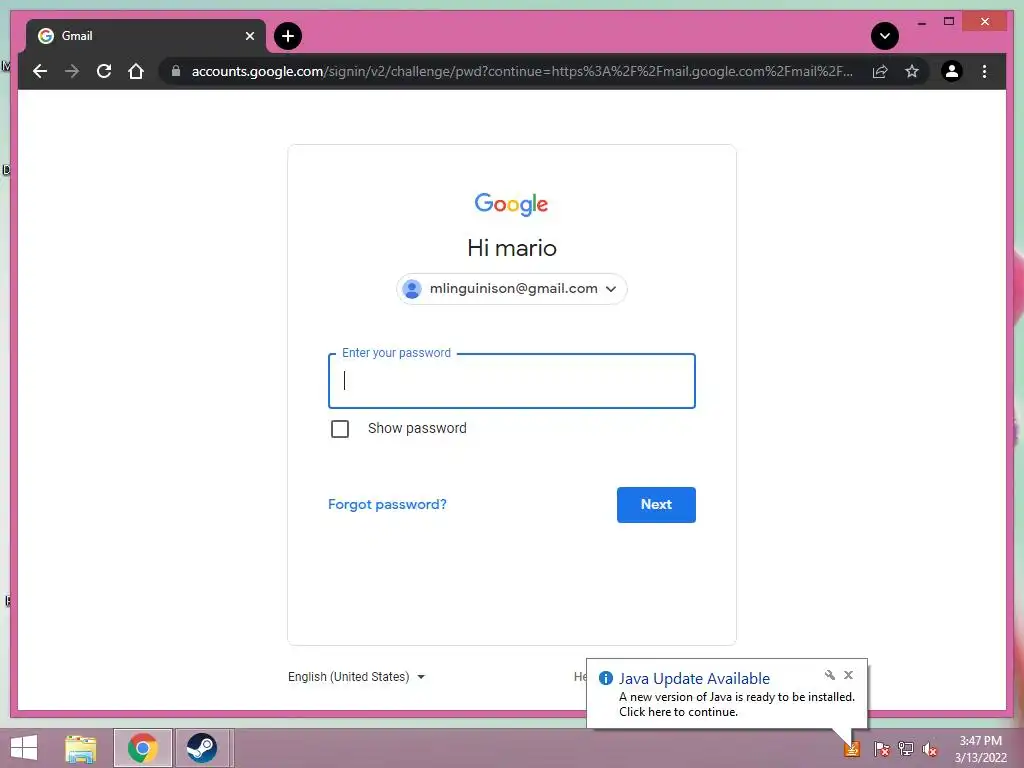Bookmark this page with the star icon
Screen dimensions: 1024x768
pyautogui.click(x=912, y=71)
